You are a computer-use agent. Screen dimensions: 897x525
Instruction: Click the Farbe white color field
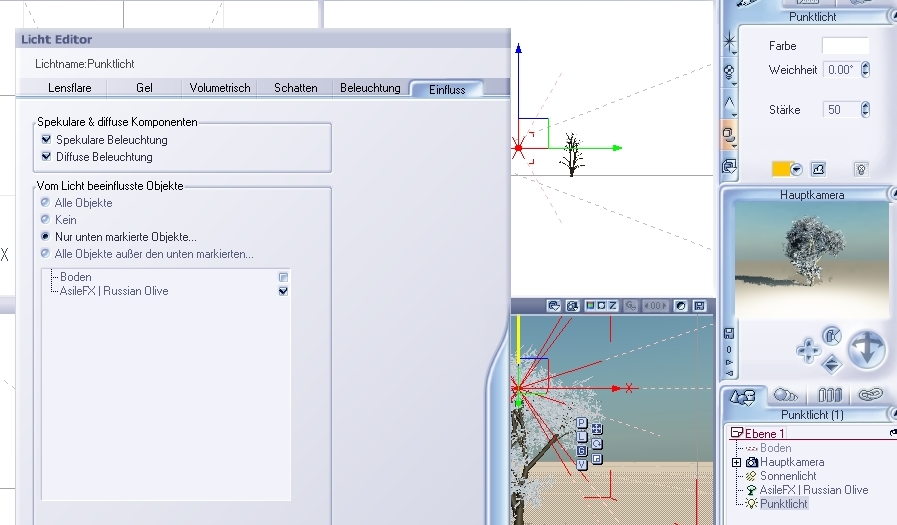pos(845,45)
